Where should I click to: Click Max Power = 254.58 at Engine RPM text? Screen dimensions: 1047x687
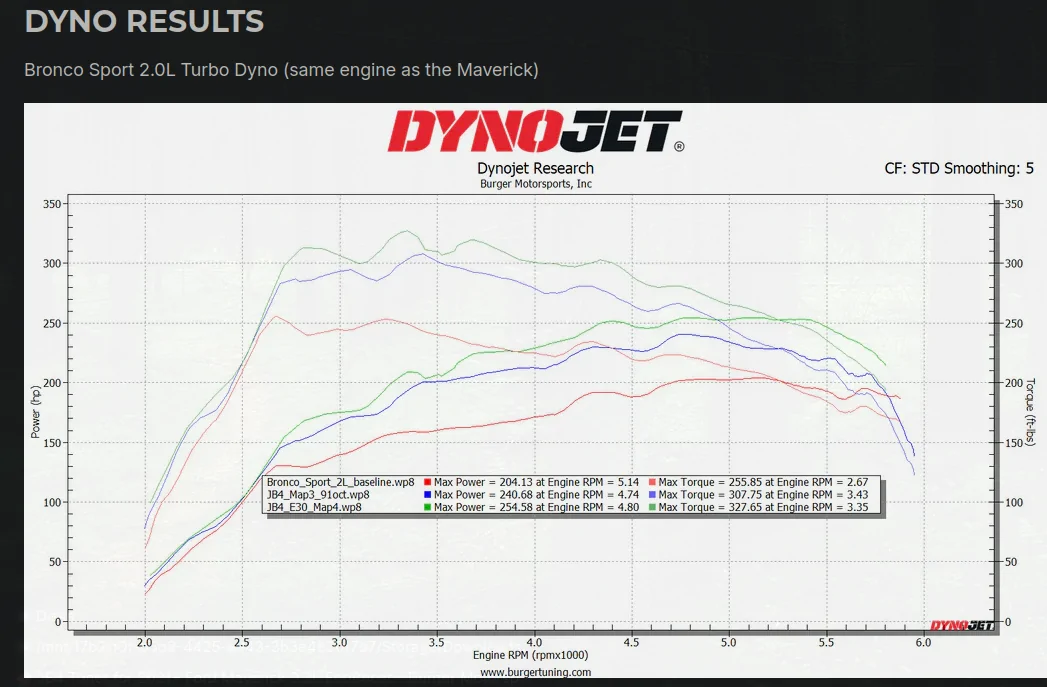537,507
